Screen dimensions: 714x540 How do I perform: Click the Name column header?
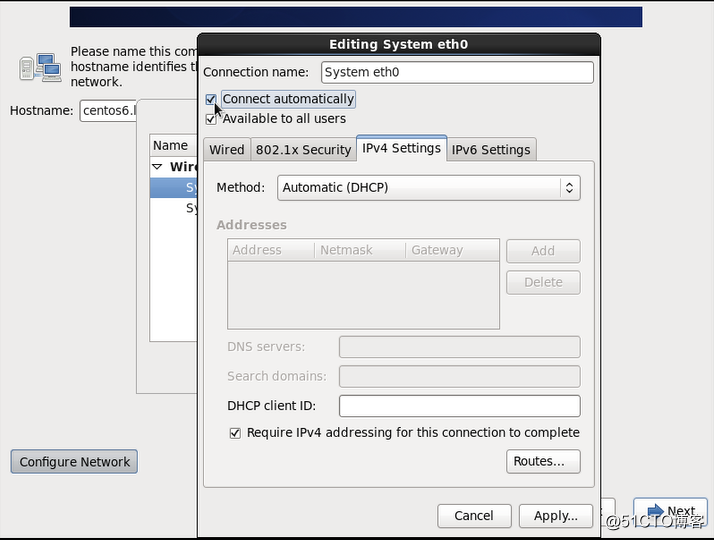(x=173, y=145)
